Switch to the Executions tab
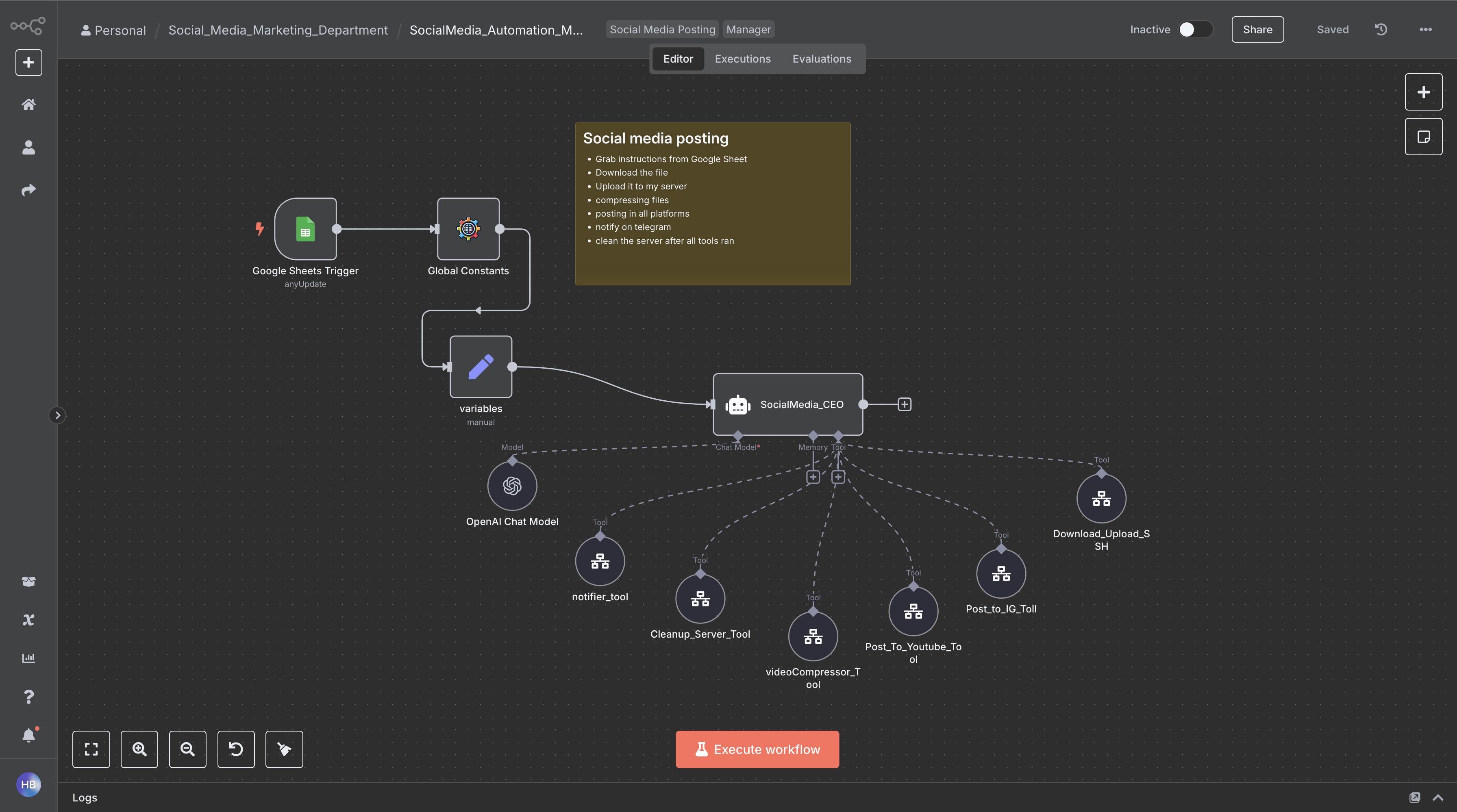1457x812 pixels. coord(743,58)
